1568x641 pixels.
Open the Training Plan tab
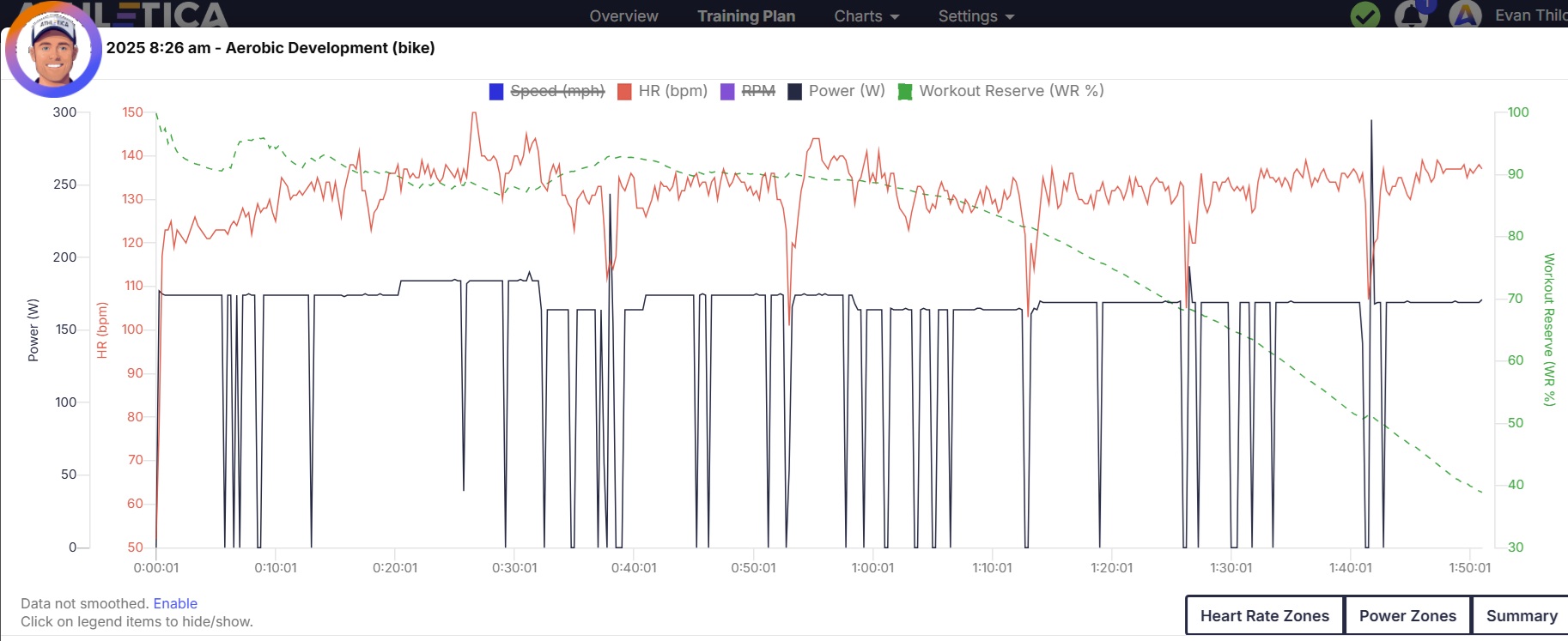pyautogui.click(x=745, y=16)
